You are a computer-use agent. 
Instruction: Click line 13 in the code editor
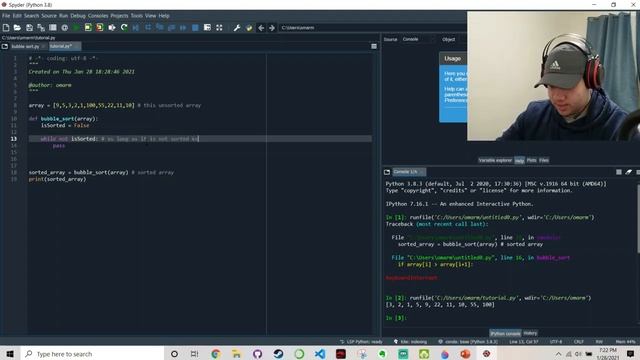coord(200,139)
